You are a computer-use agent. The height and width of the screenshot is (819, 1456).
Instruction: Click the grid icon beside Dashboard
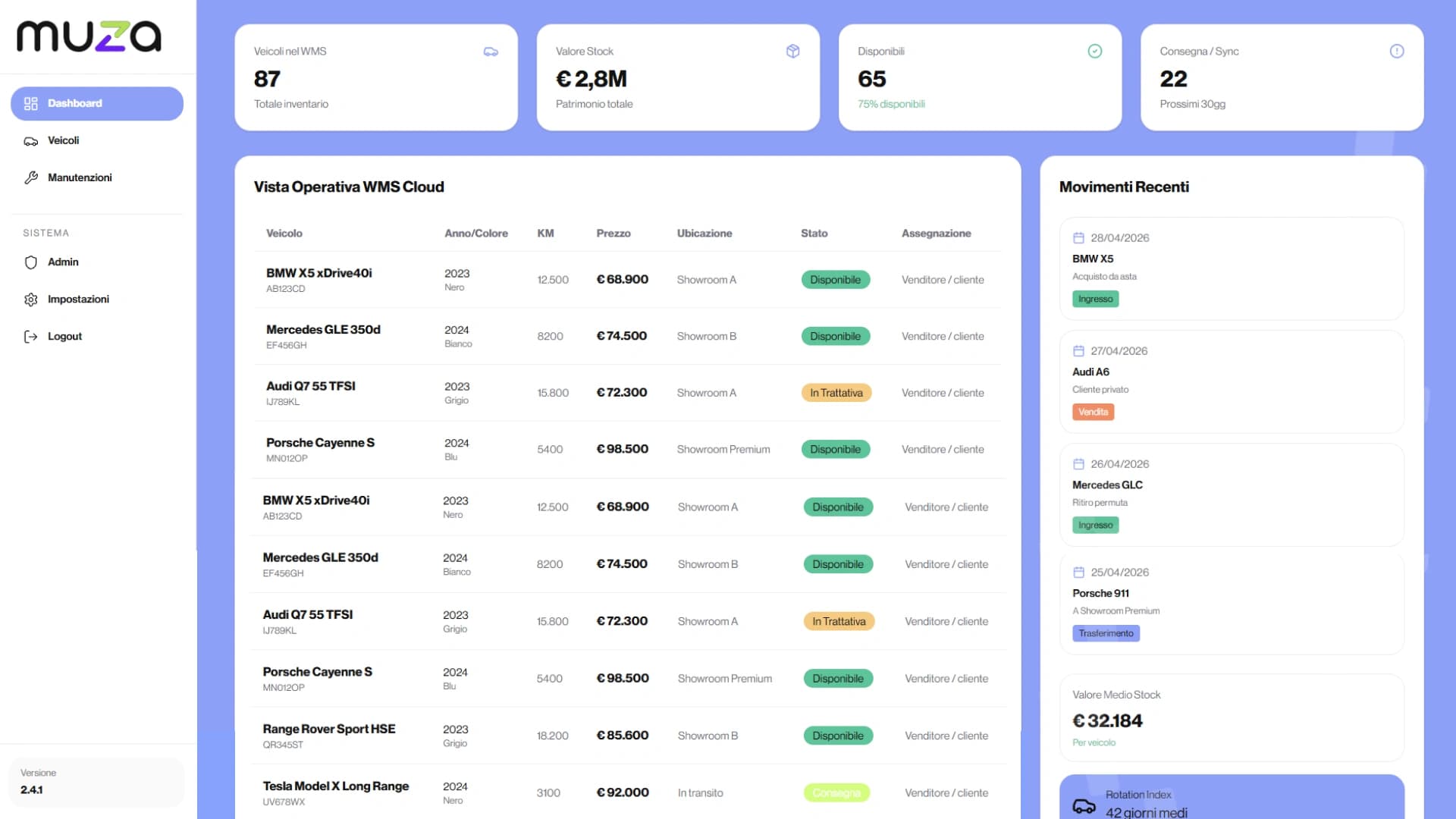coord(31,104)
